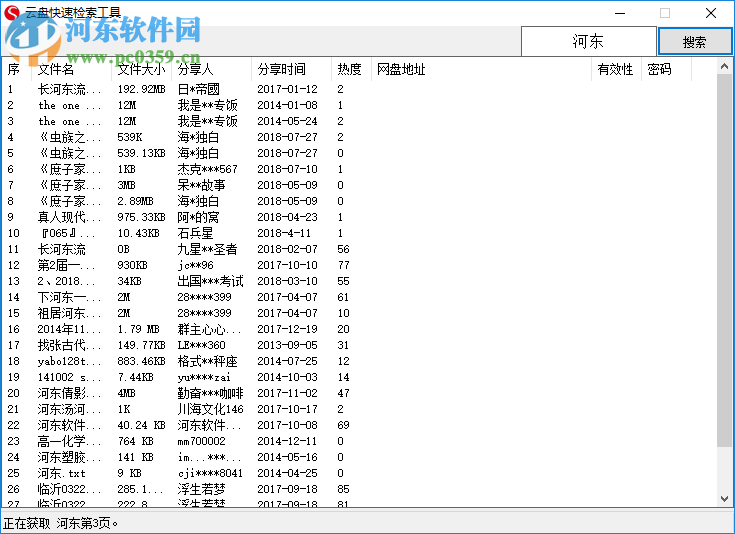Select row 9 file 真人现代...
This screenshot has height=534, width=735.
(x=359, y=217)
